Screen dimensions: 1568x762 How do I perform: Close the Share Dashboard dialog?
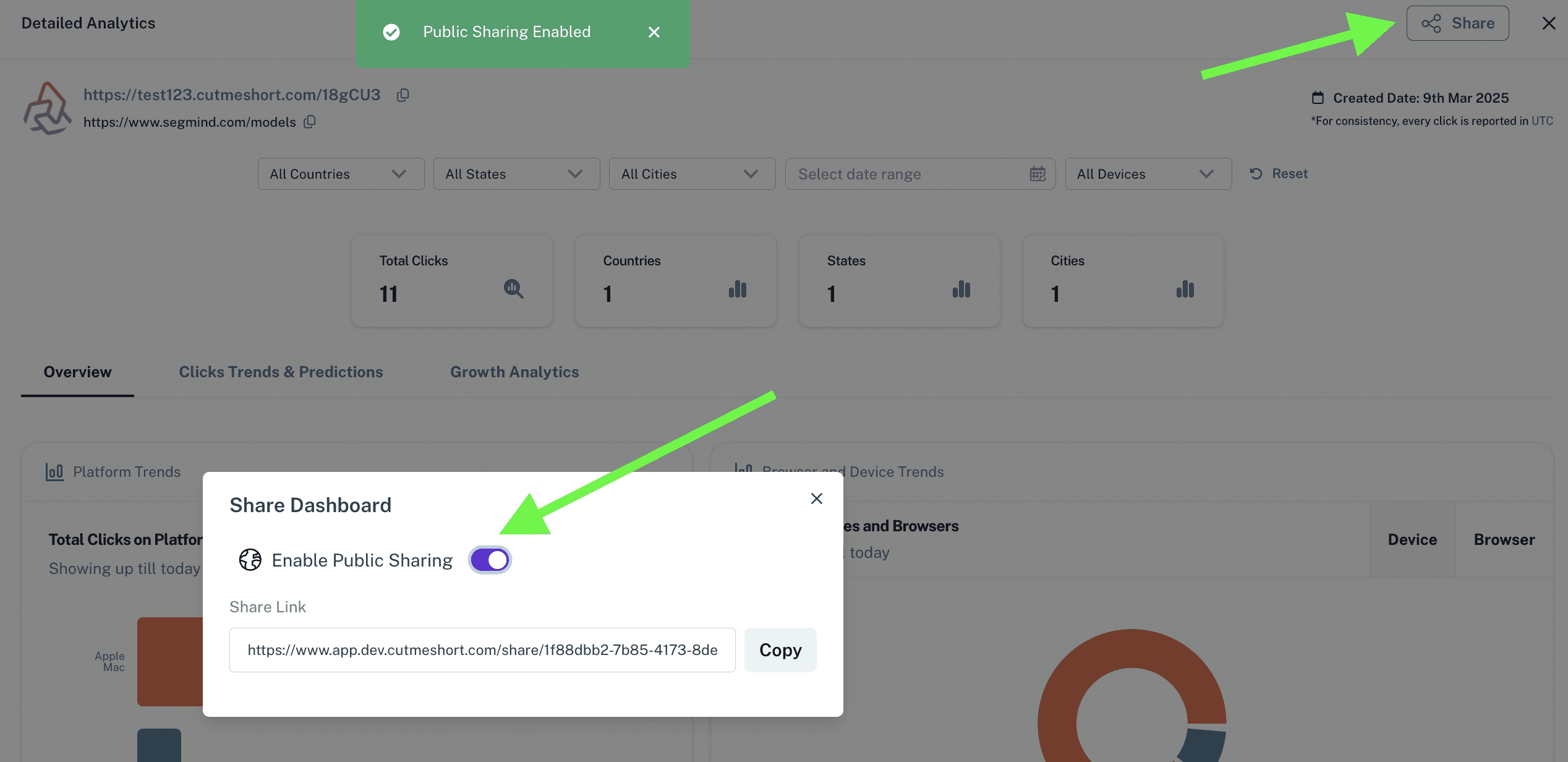tap(816, 499)
